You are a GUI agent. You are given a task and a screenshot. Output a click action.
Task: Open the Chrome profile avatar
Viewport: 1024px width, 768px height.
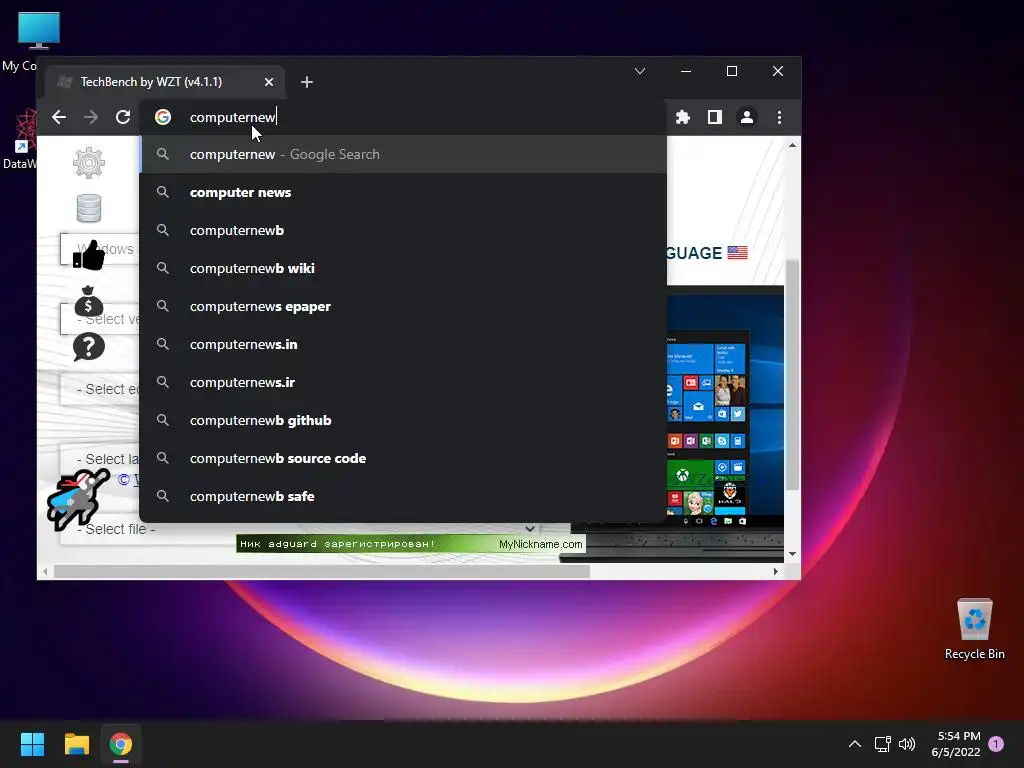(x=746, y=117)
